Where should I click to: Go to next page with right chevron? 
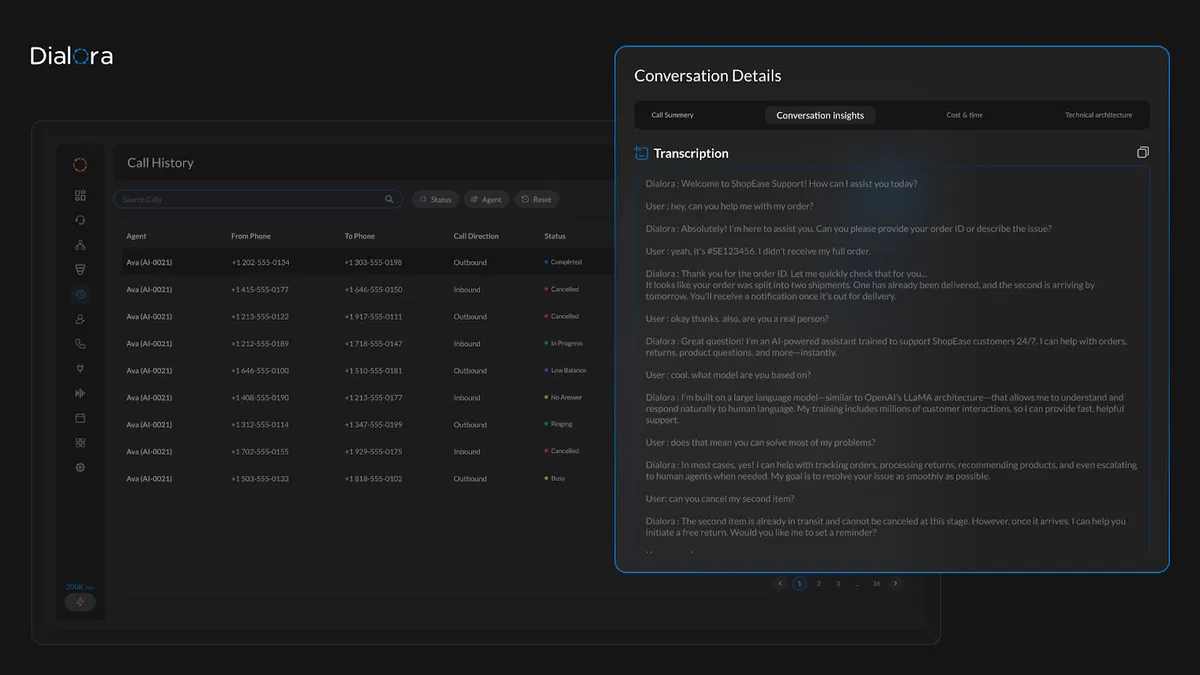click(895, 583)
